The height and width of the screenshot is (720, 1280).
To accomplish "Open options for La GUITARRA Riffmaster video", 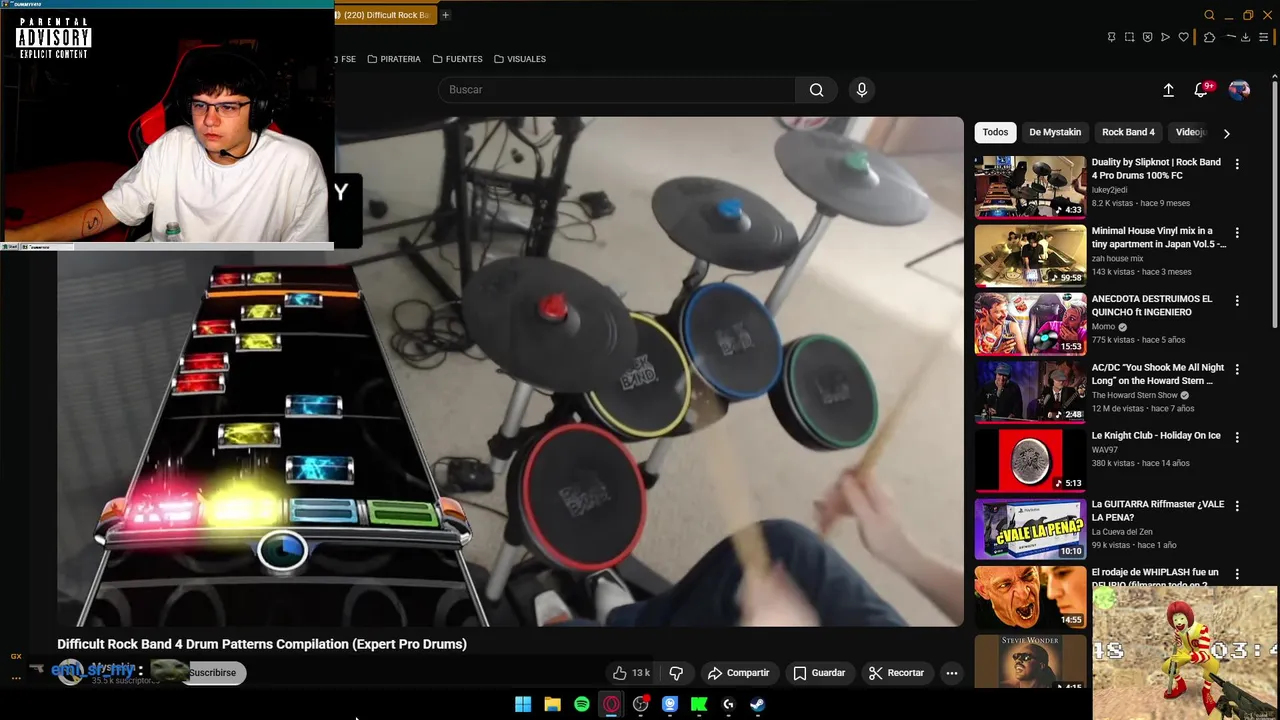I will (1237, 506).
